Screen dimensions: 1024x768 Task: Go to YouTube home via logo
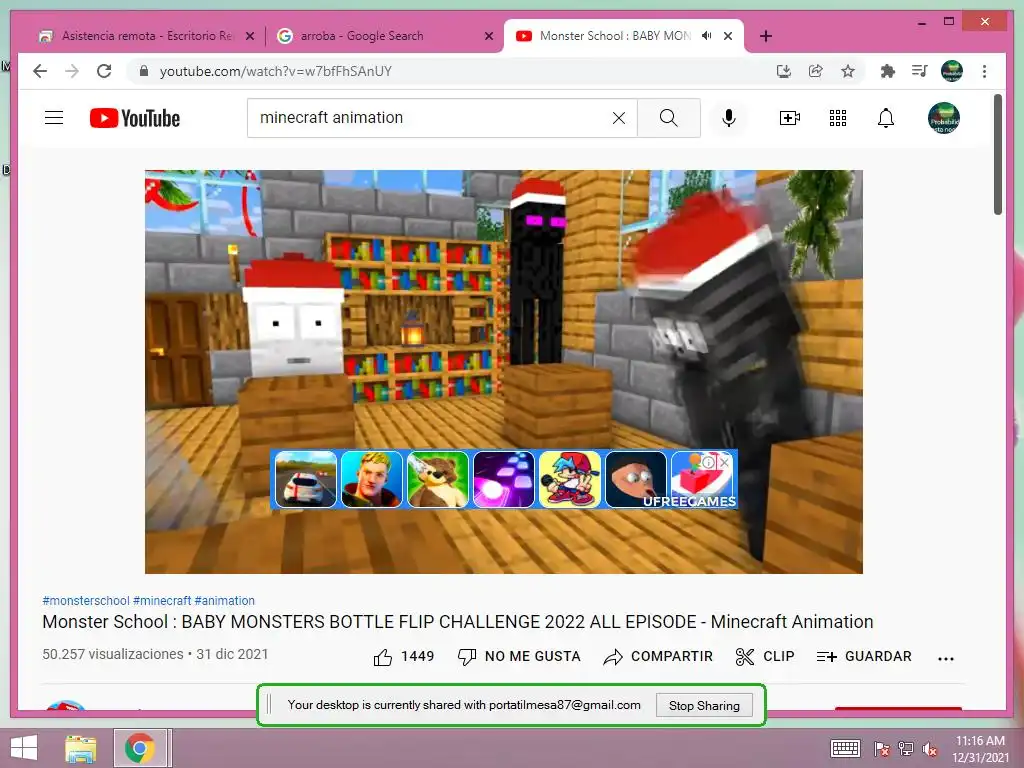point(135,118)
